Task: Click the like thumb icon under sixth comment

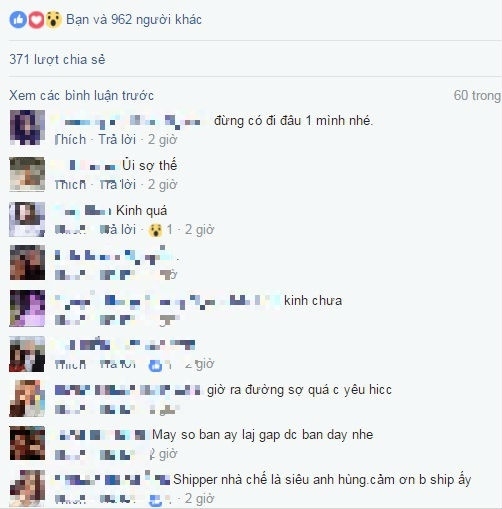Action: click(155, 366)
